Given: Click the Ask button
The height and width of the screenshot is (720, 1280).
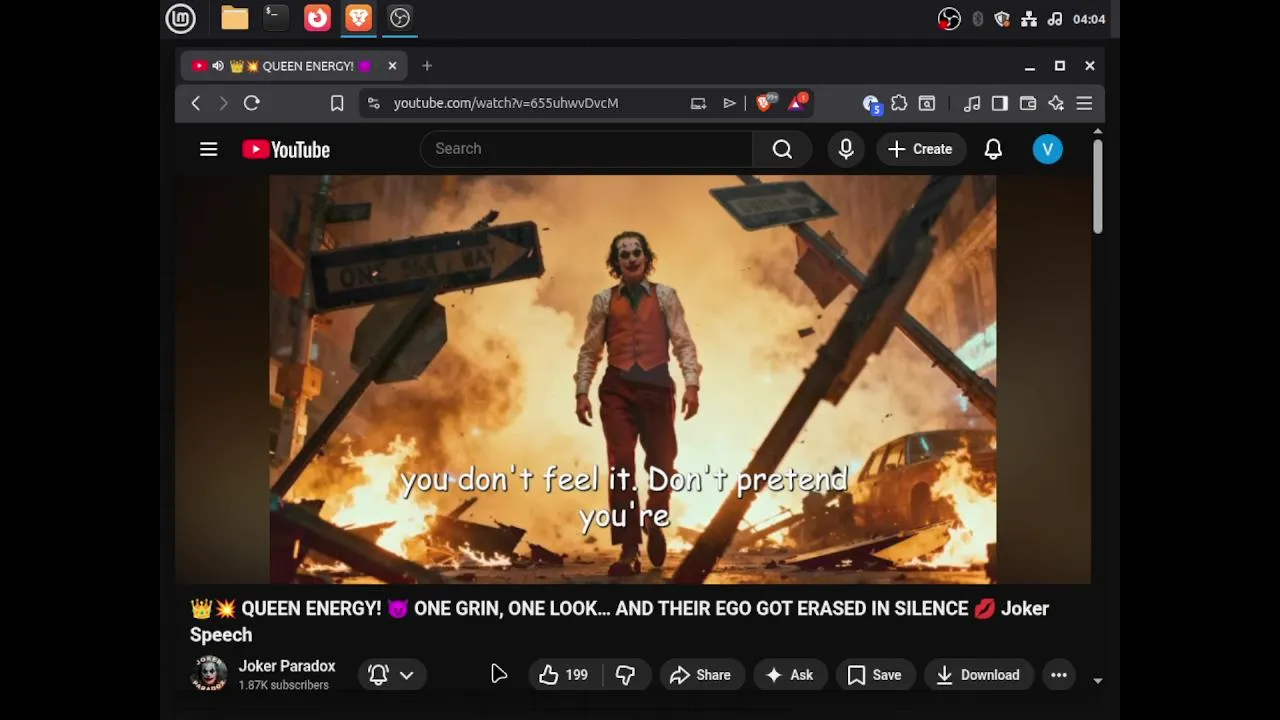Looking at the screenshot, I should [789, 675].
